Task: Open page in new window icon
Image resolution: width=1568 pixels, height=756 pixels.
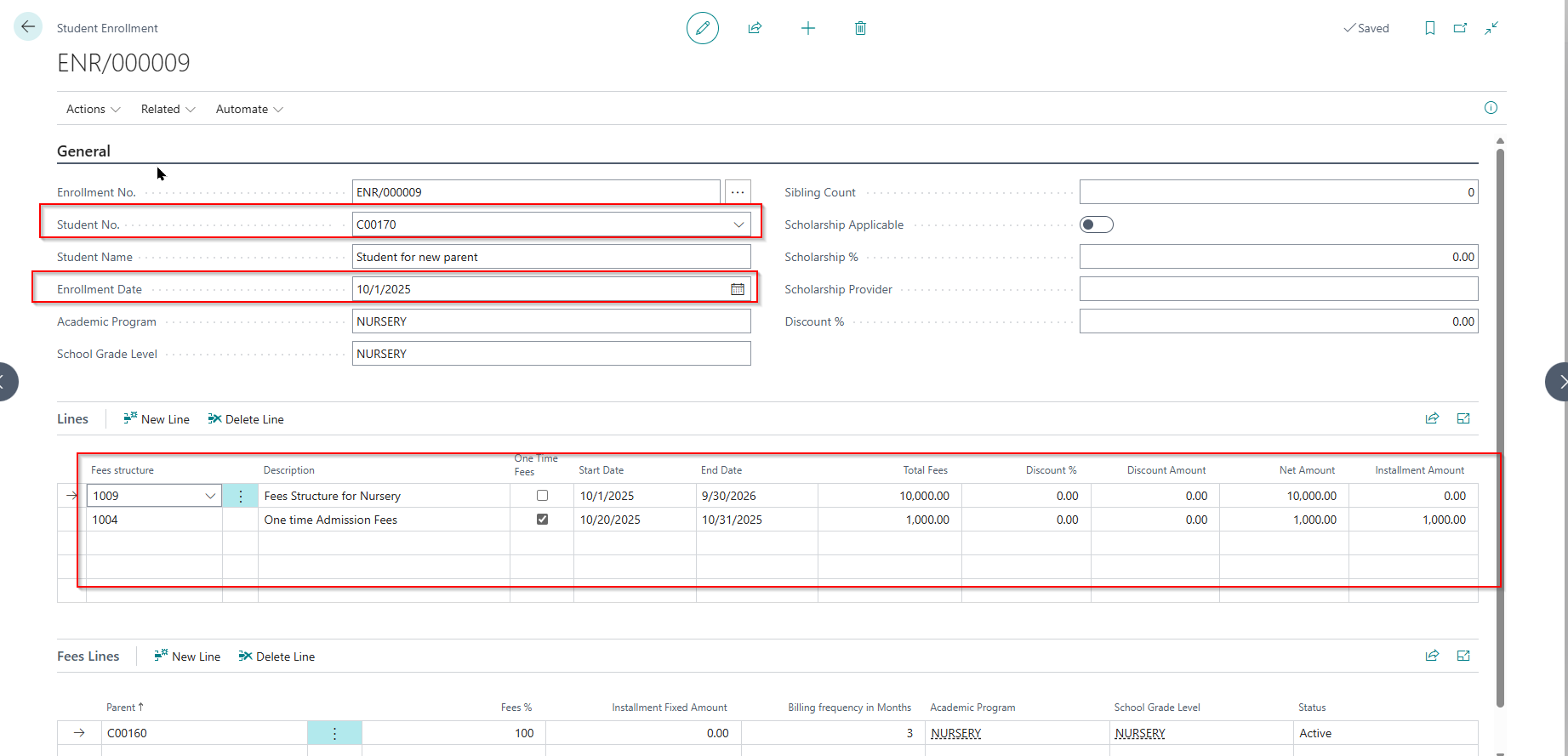Action: [x=1460, y=28]
